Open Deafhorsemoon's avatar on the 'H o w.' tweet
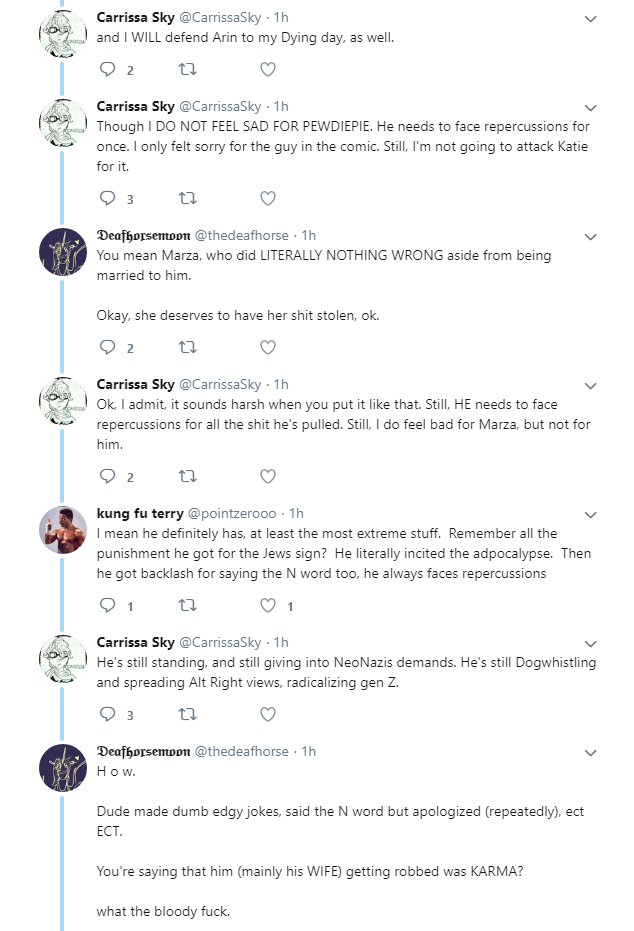 [x=63, y=768]
